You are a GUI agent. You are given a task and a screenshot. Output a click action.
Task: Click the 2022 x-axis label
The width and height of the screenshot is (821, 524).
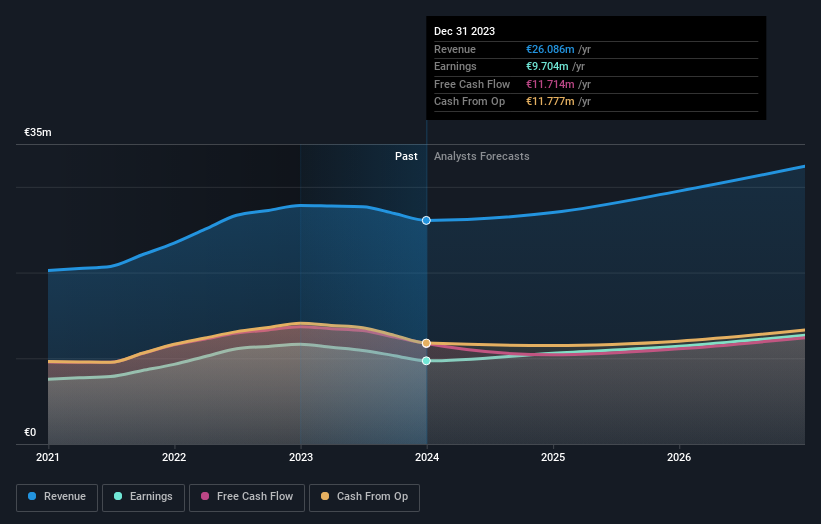point(174,457)
